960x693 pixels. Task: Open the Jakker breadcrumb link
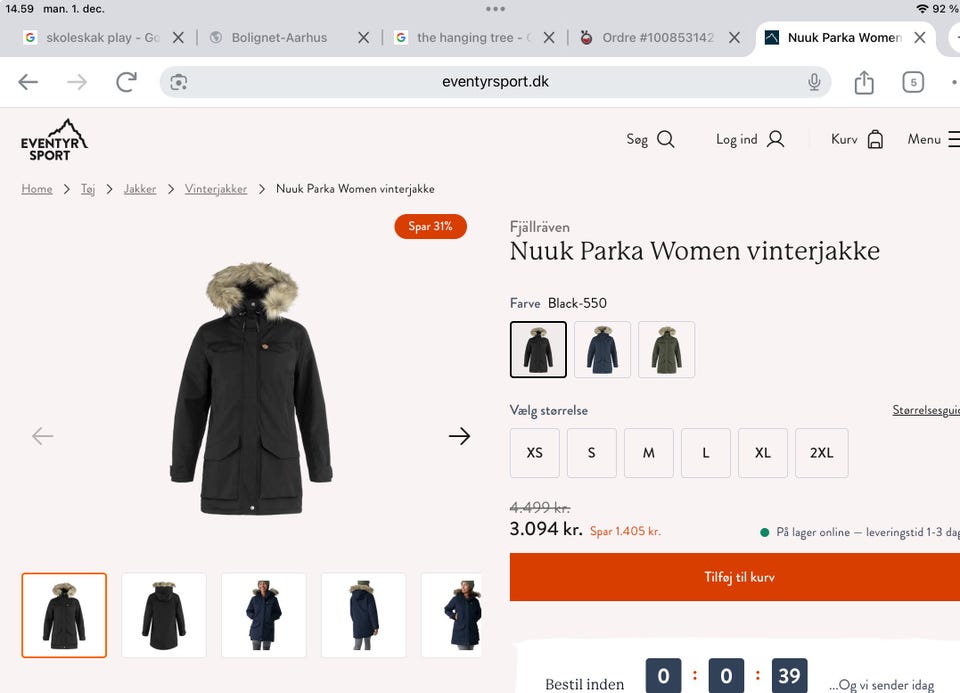140,189
